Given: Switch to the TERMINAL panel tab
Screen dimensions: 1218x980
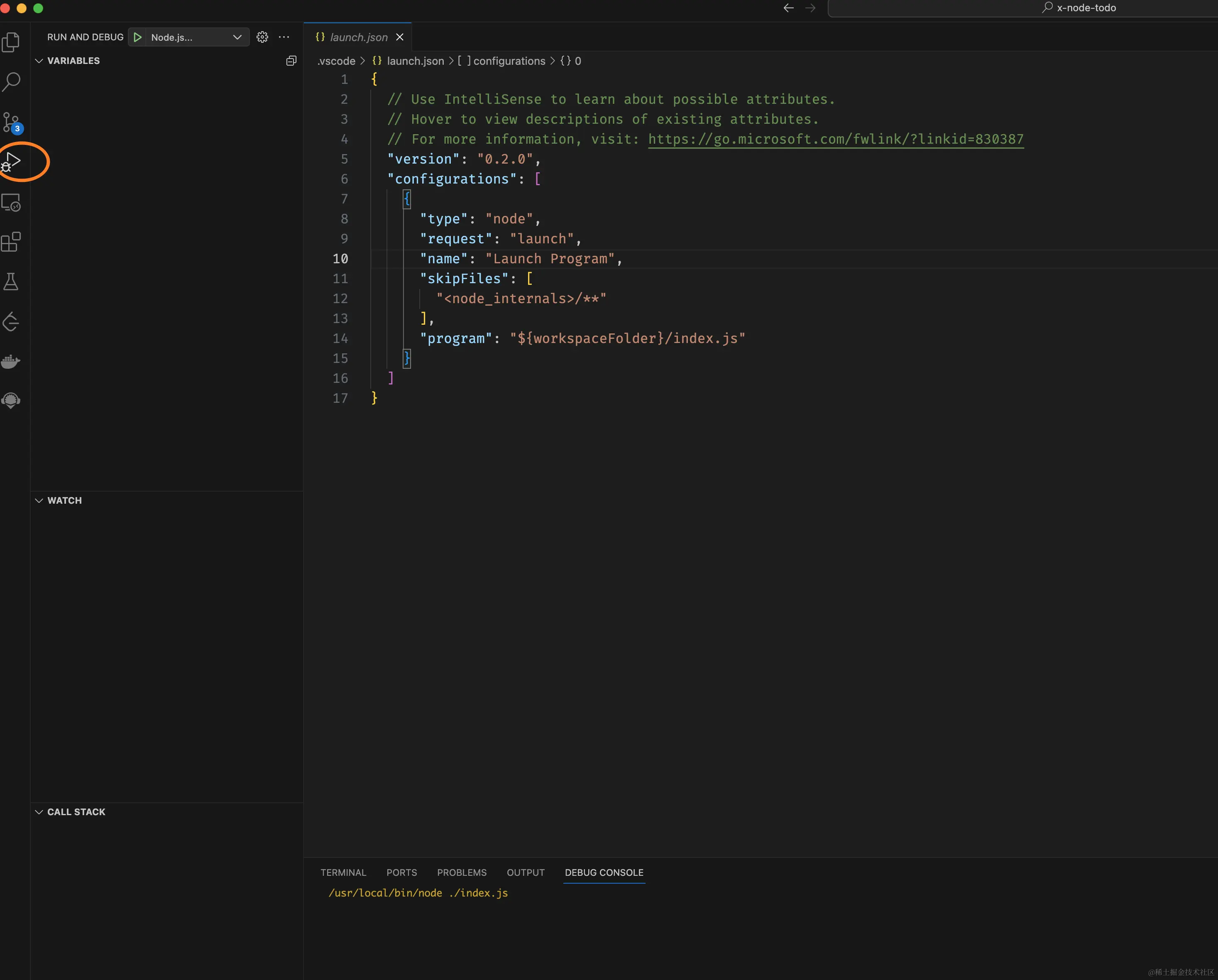Looking at the screenshot, I should tap(343, 872).
